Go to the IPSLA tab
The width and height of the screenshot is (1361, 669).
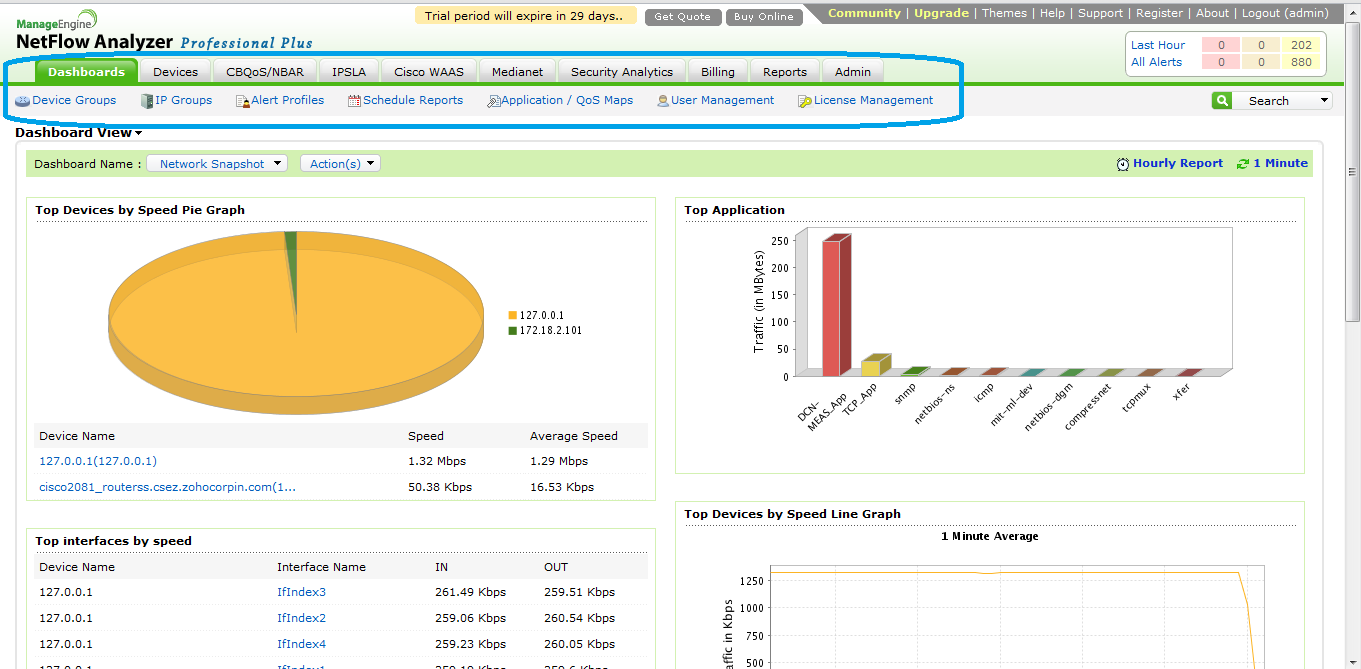(349, 72)
